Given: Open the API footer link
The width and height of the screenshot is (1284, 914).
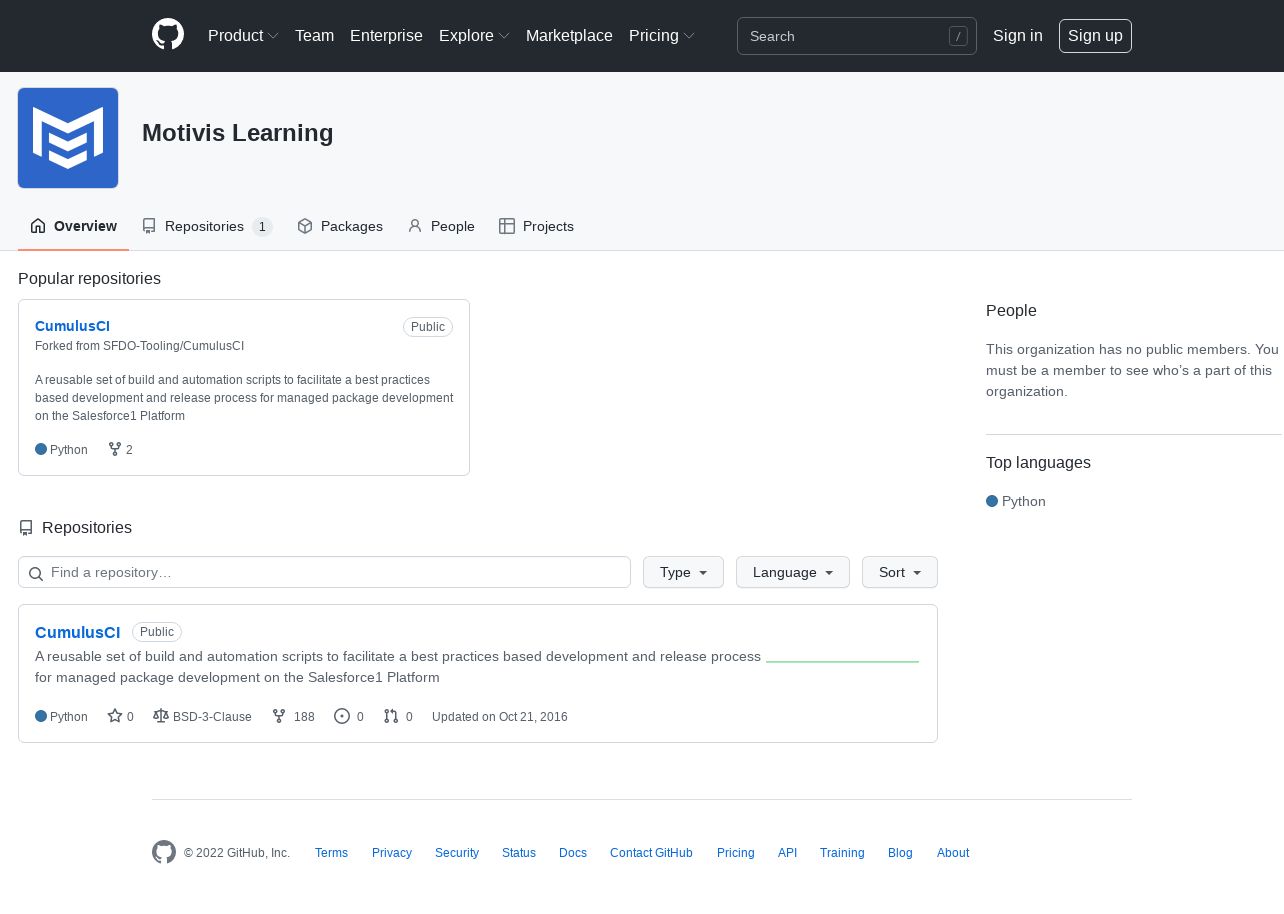Looking at the screenshot, I should (788, 853).
